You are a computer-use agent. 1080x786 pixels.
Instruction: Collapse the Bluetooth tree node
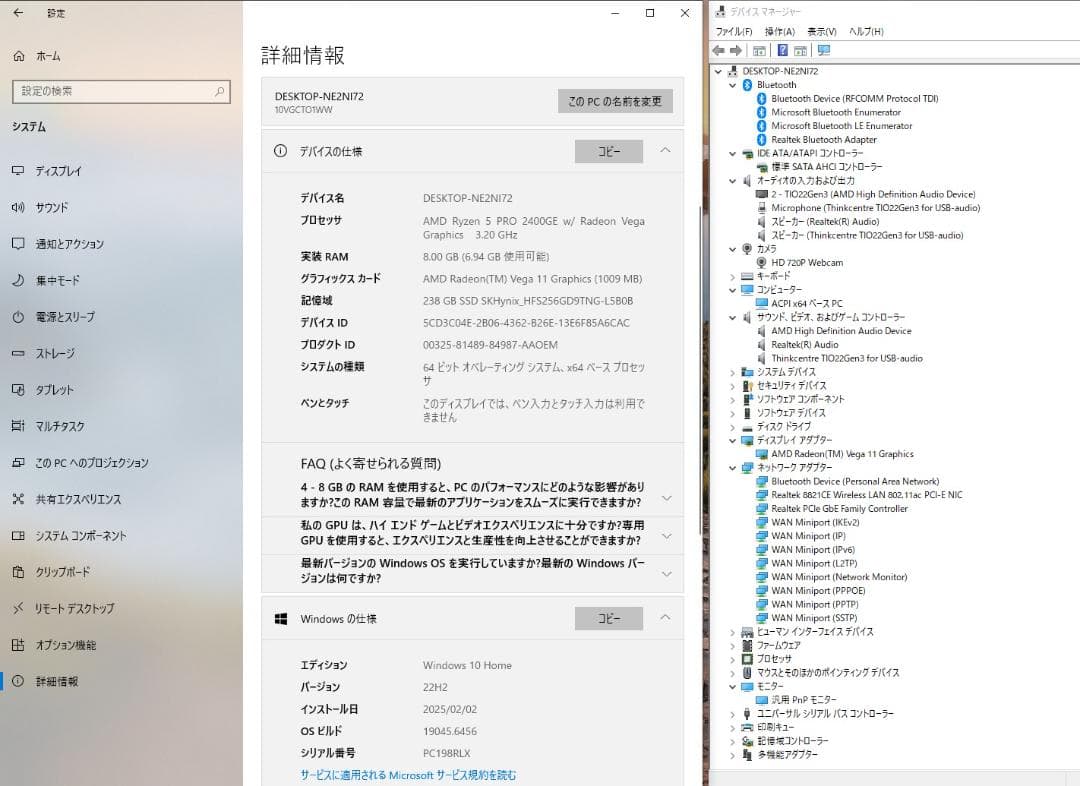point(733,85)
